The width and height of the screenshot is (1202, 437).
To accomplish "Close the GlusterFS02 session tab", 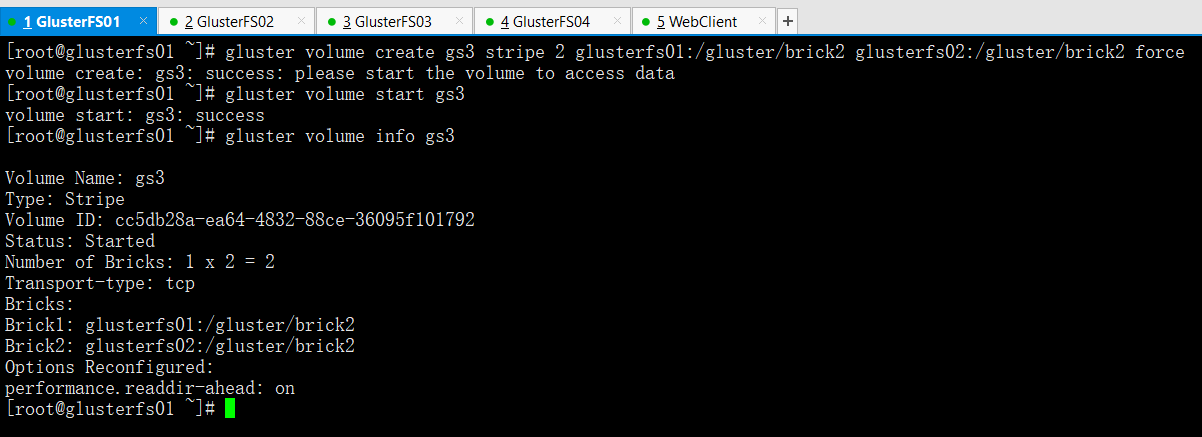I will click(302, 21).
